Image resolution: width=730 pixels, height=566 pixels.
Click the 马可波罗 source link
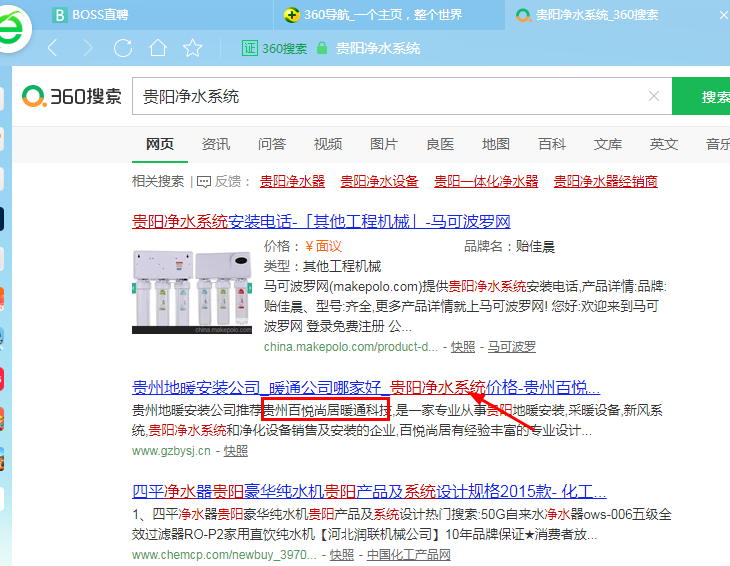pyautogui.click(x=512, y=347)
